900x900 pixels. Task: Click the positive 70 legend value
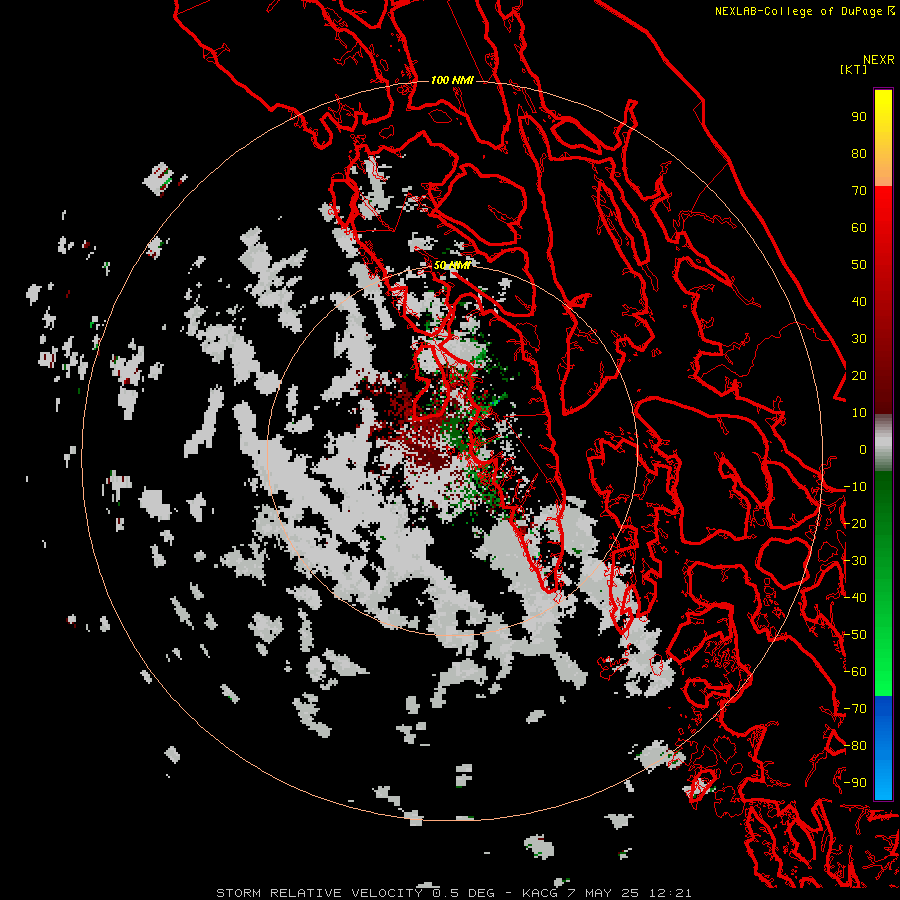pyautogui.click(x=859, y=191)
